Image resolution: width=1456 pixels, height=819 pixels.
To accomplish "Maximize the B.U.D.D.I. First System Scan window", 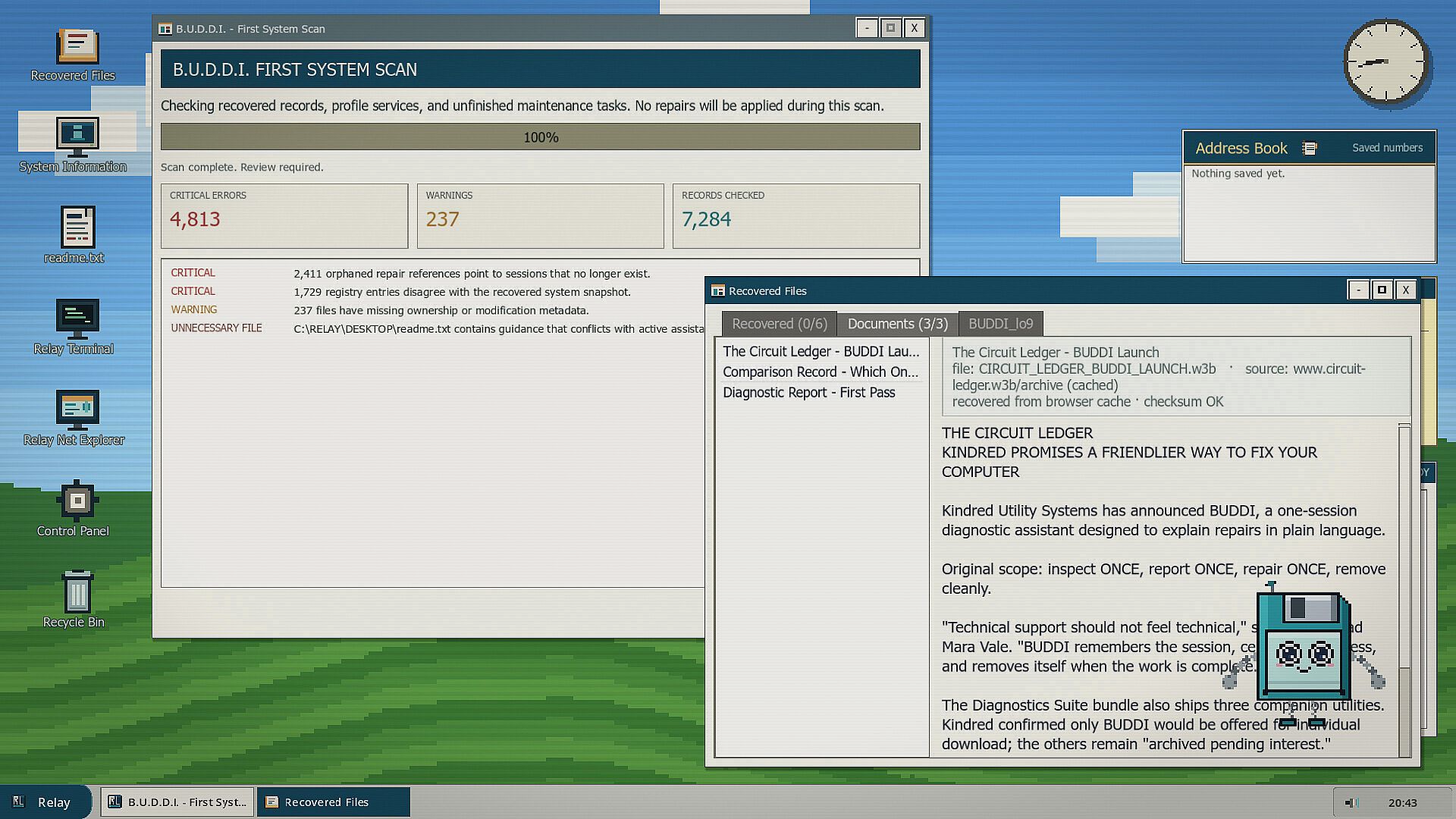I will point(890,29).
